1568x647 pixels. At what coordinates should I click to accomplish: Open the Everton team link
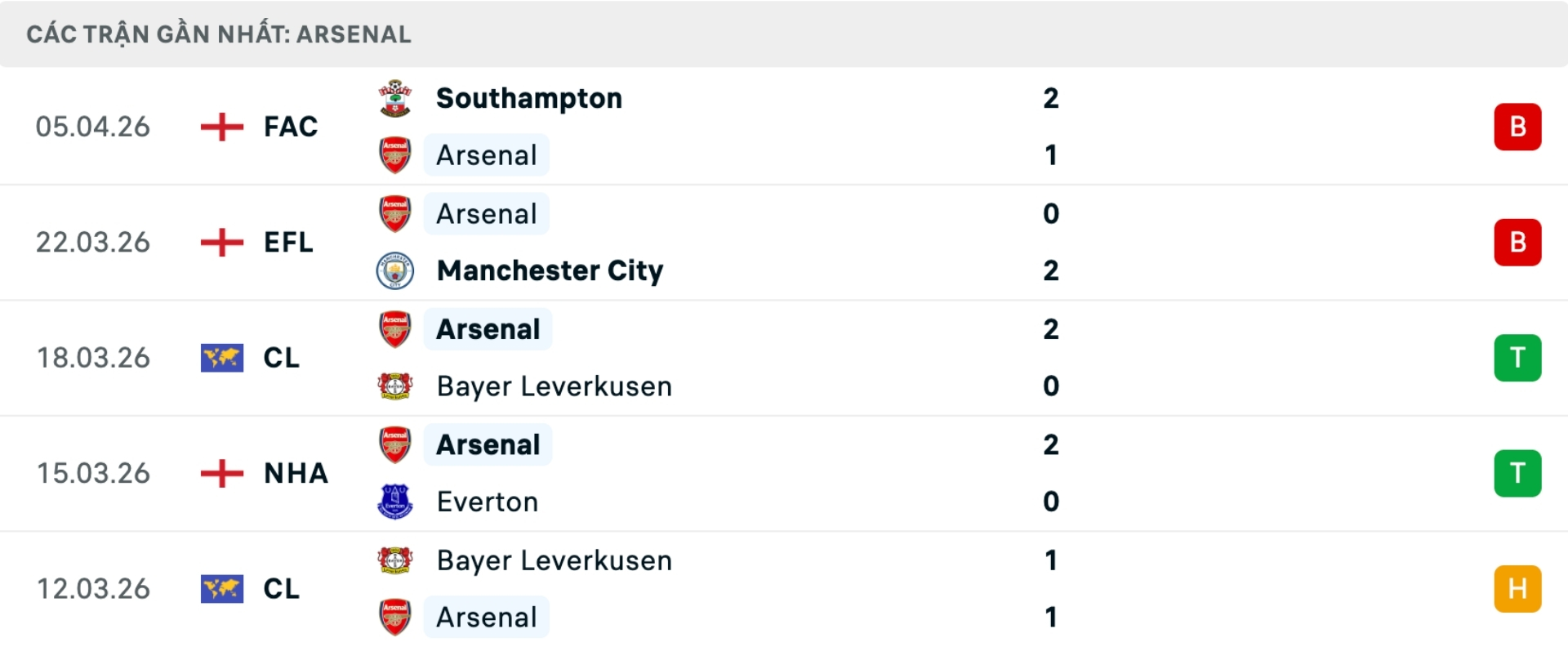coord(488,502)
